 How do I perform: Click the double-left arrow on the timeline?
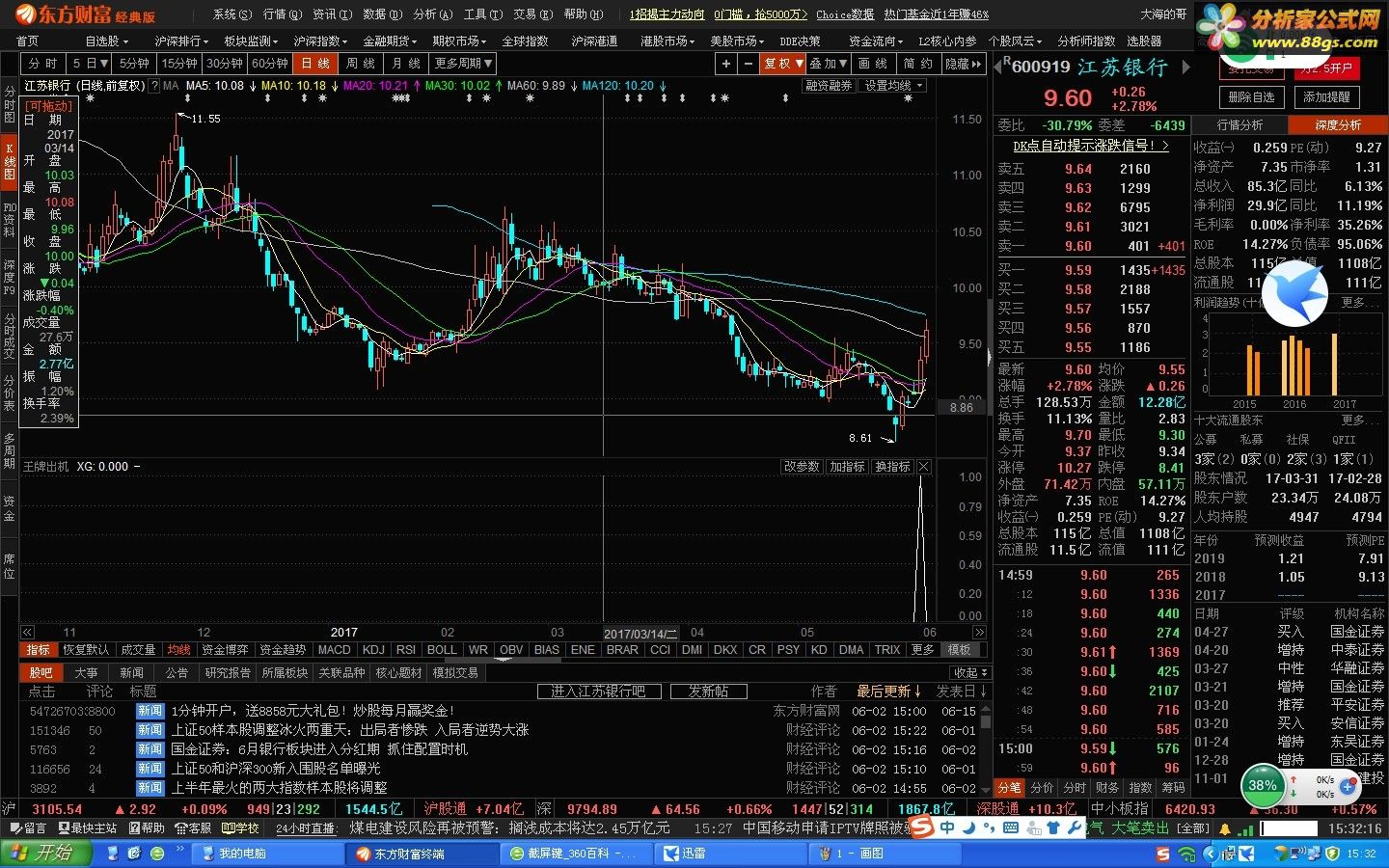[x=28, y=633]
